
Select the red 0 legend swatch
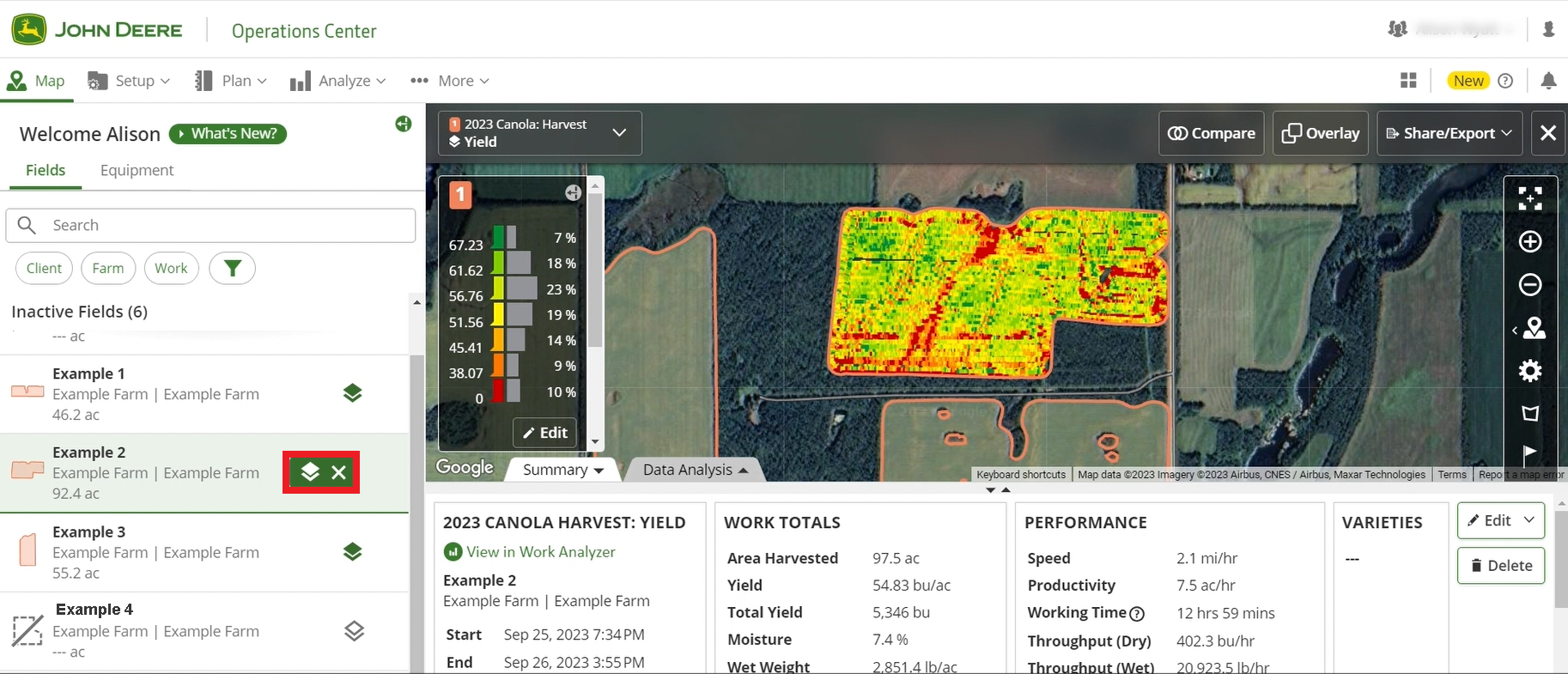click(498, 392)
